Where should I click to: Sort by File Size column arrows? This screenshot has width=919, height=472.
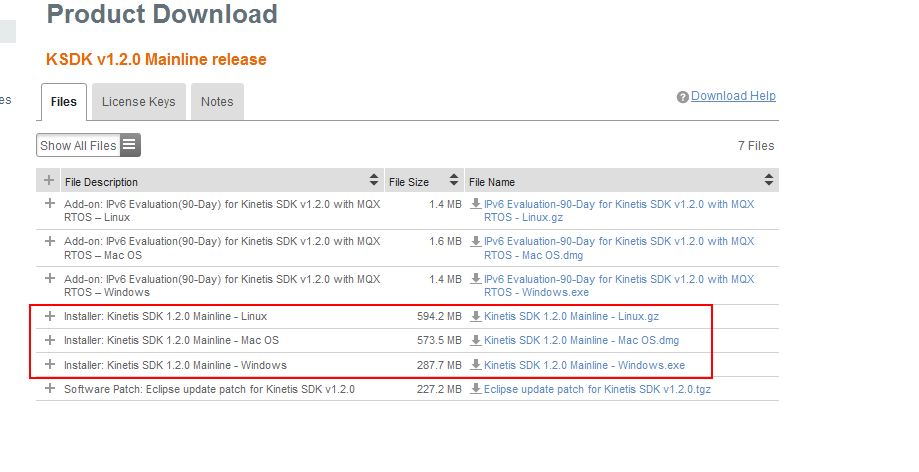tap(454, 180)
